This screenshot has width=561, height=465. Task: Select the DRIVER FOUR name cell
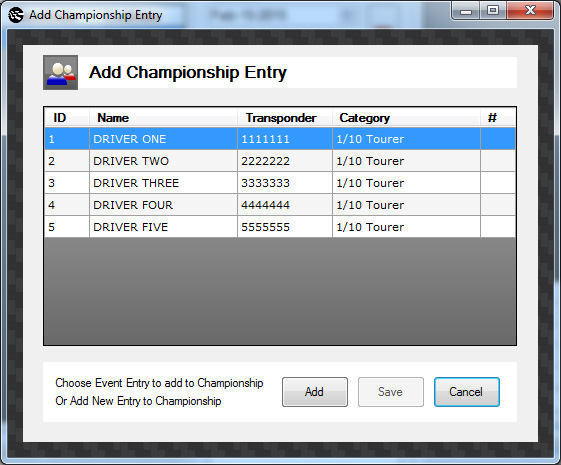163,205
